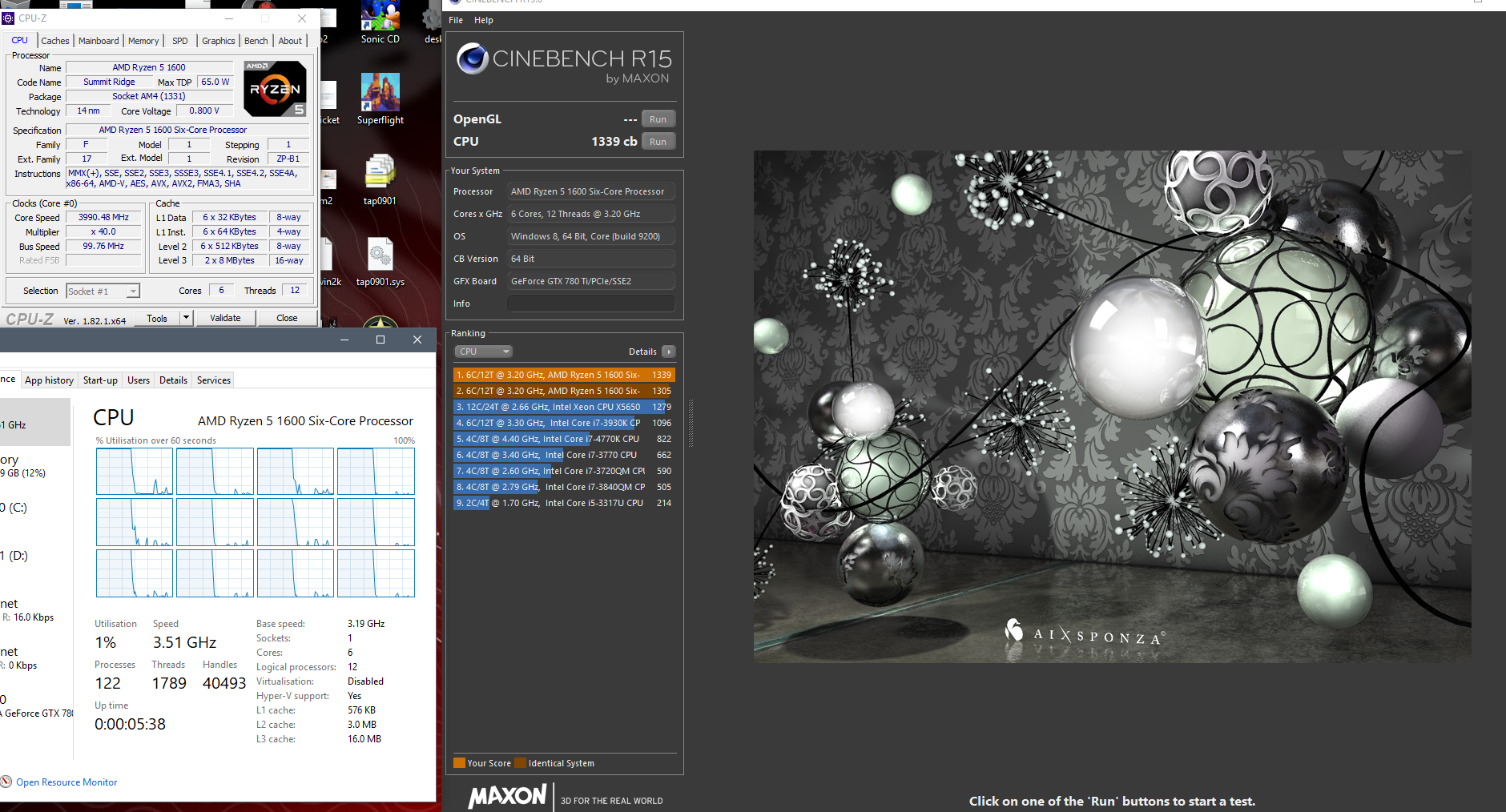
Task: Open the tap0901 installer icon
Action: pyautogui.click(x=380, y=179)
